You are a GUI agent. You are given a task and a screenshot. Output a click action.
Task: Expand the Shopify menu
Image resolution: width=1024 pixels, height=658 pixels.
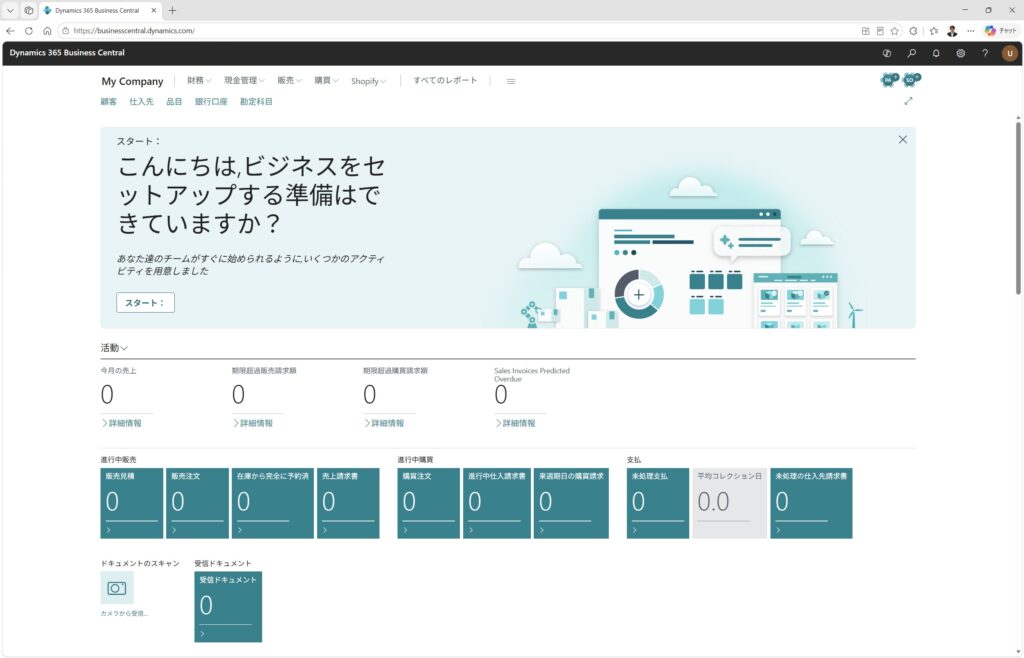368,81
